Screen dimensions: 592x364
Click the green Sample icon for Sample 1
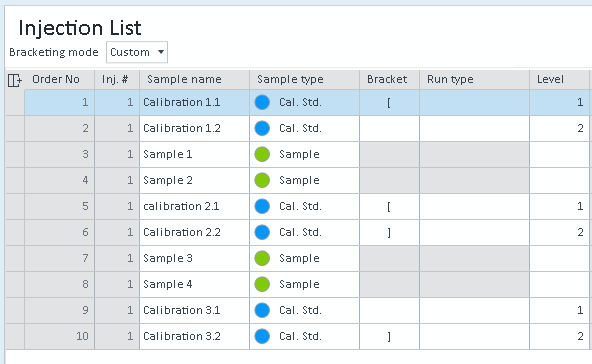[262, 154]
